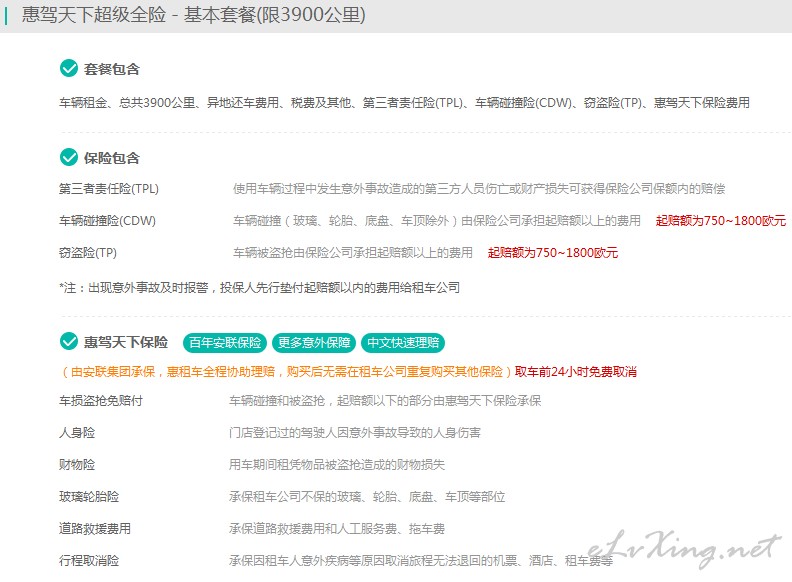
Task: Click the description 承保租车公司不保的玻璃
Action: [x=367, y=497]
